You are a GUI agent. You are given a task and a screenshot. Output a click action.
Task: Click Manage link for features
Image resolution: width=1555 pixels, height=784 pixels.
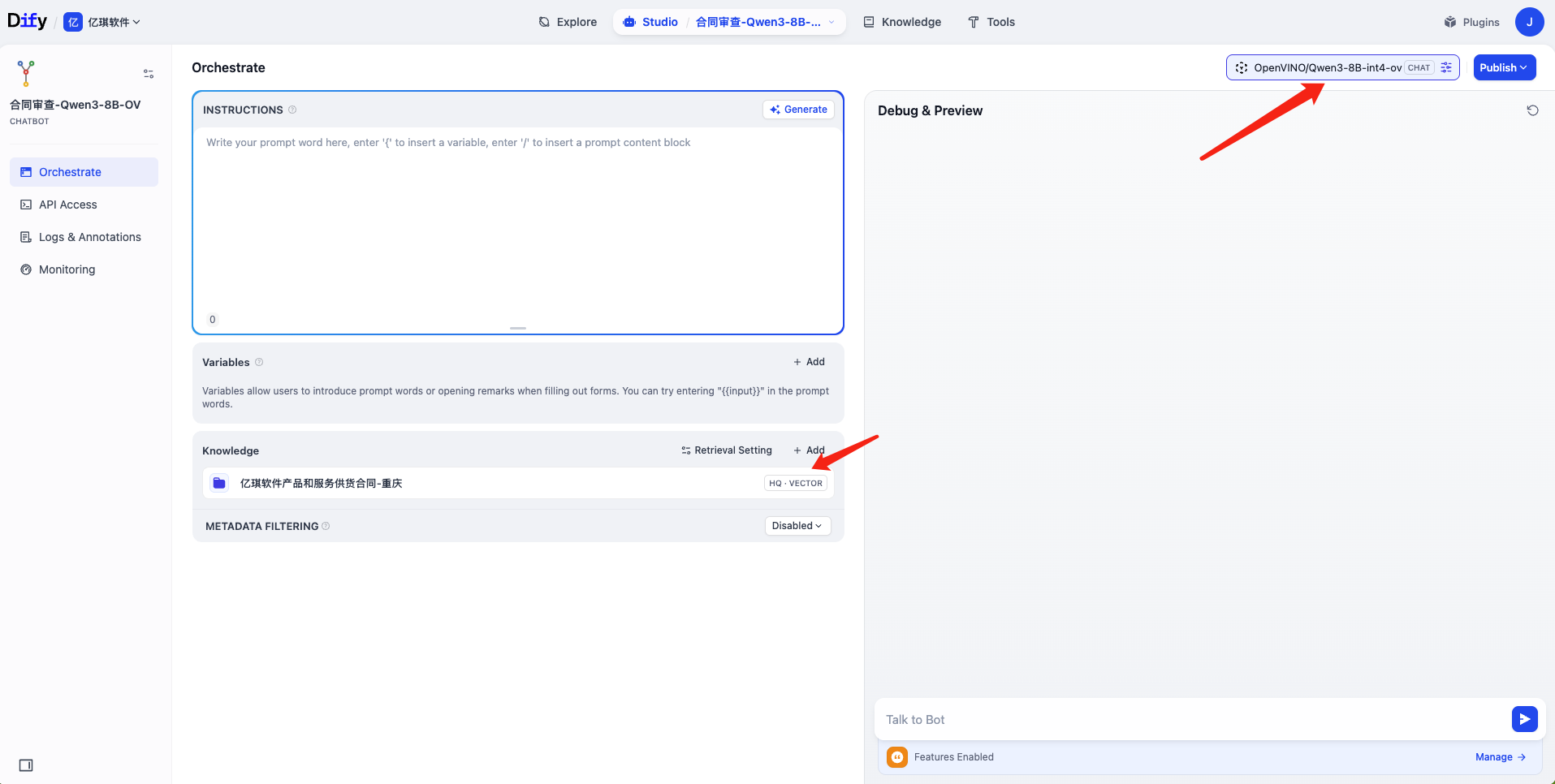click(x=1500, y=757)
